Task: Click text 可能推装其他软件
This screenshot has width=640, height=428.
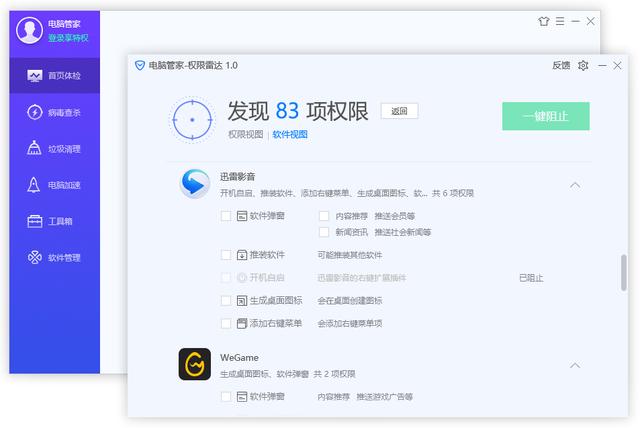Action: (350, 255)
